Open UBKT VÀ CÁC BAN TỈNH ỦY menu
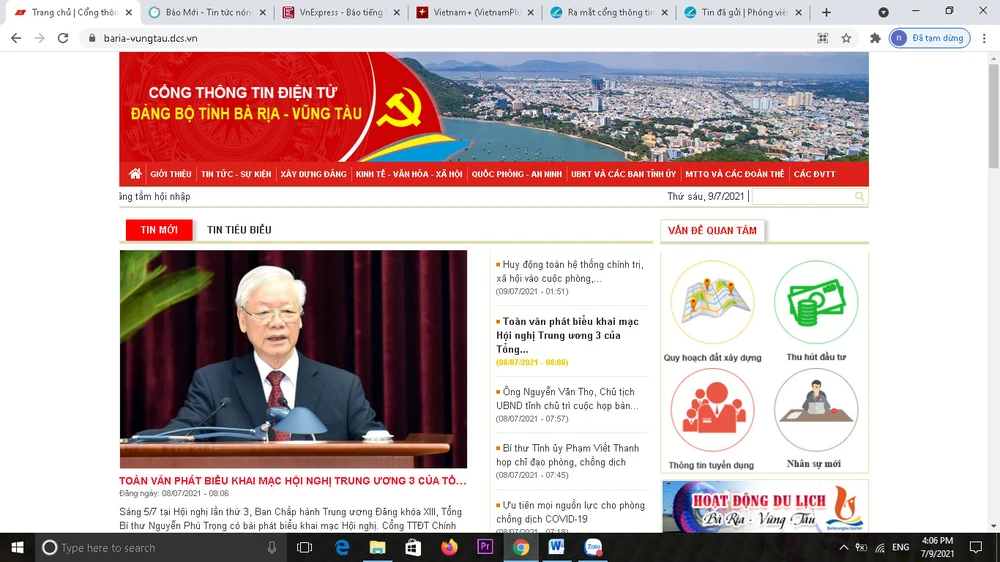Image resolution: width=1000 pixels, height=562 pixels. [623, 174]
